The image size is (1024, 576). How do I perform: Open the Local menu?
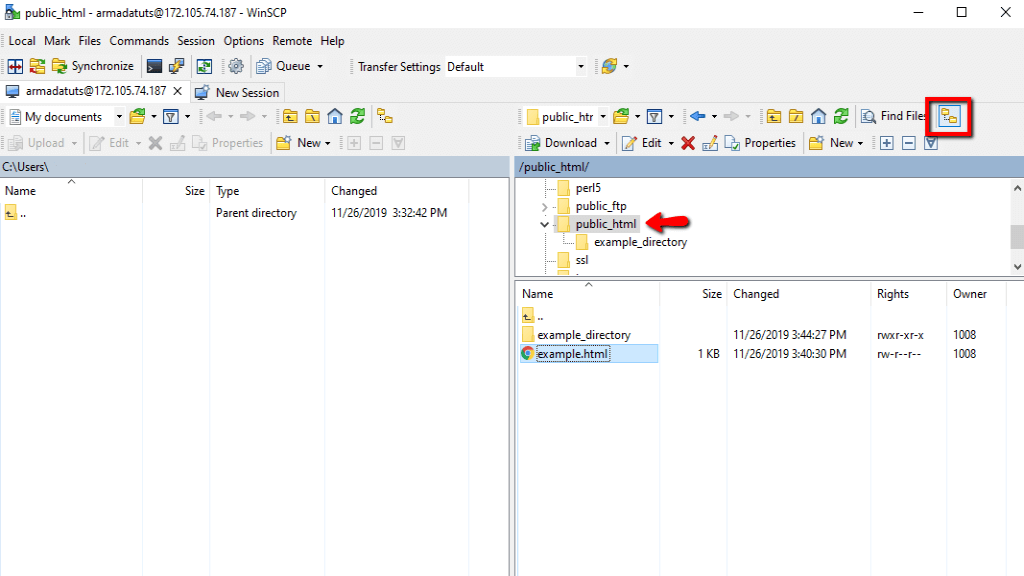pyautogui.click(x=22, y=40)
